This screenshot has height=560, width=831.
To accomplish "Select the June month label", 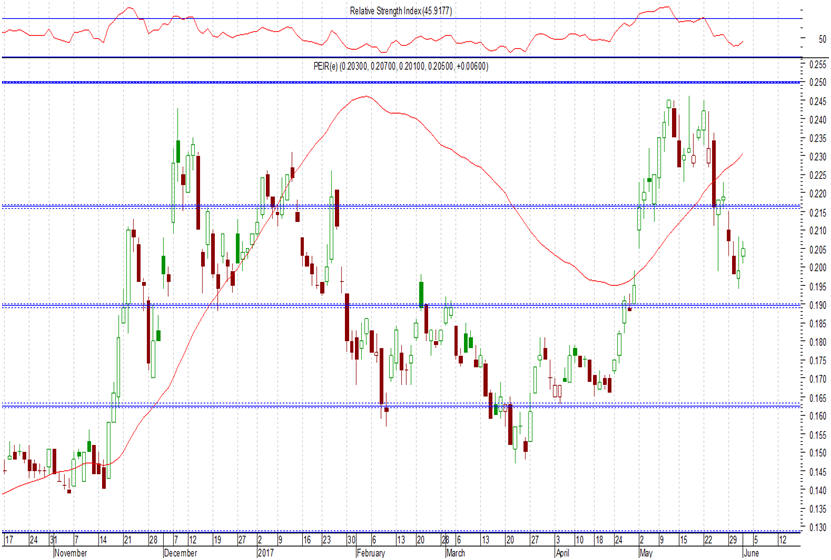I will click(751, 553).
